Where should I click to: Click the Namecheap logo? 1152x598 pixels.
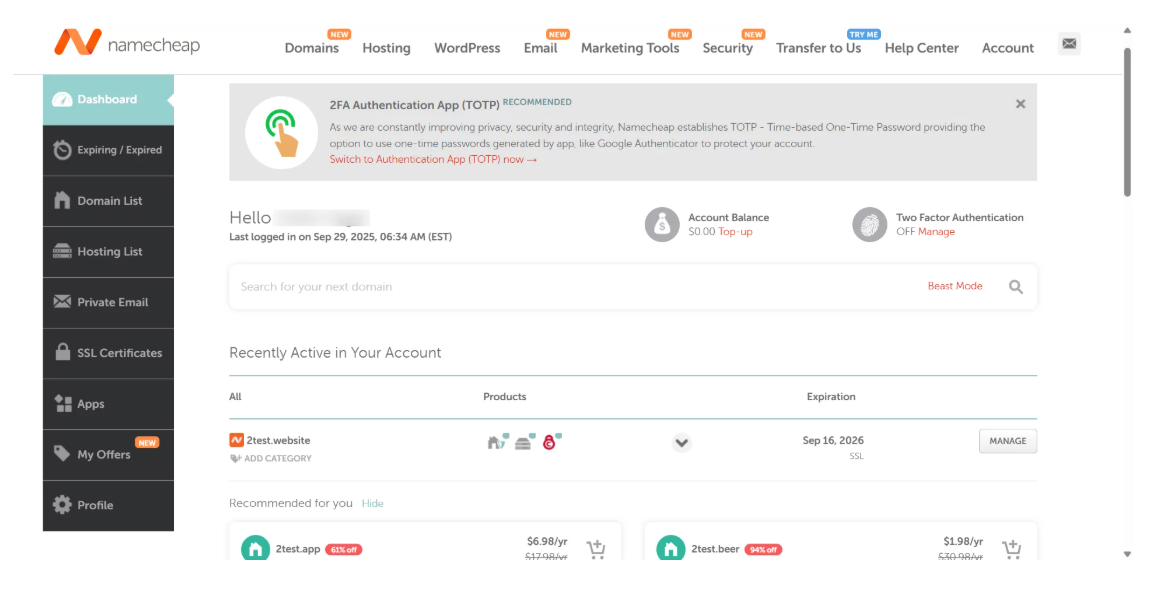(x=127, y=43)
